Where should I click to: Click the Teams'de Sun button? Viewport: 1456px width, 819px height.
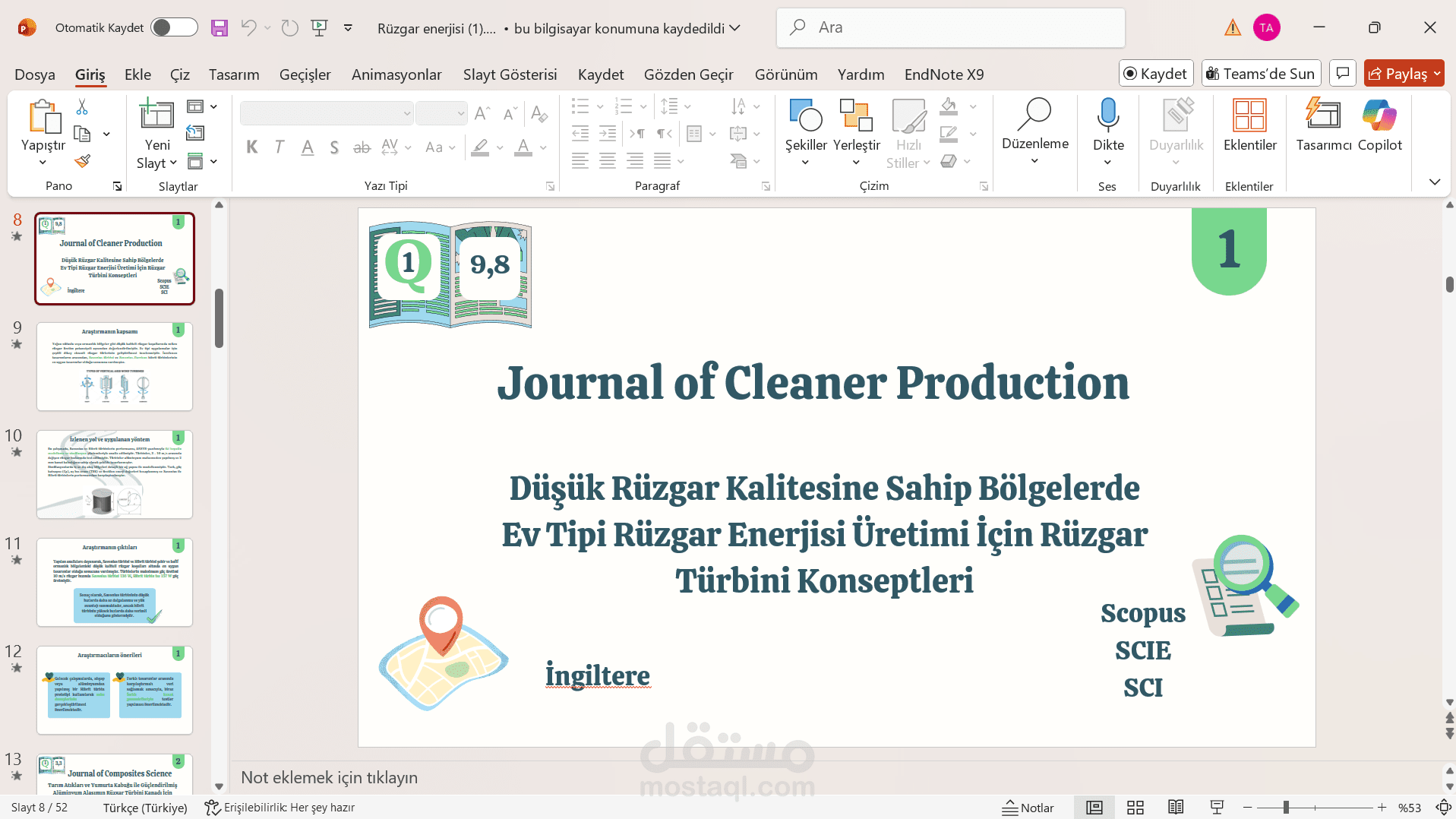pyautogui.click(x=1261, y=74)
